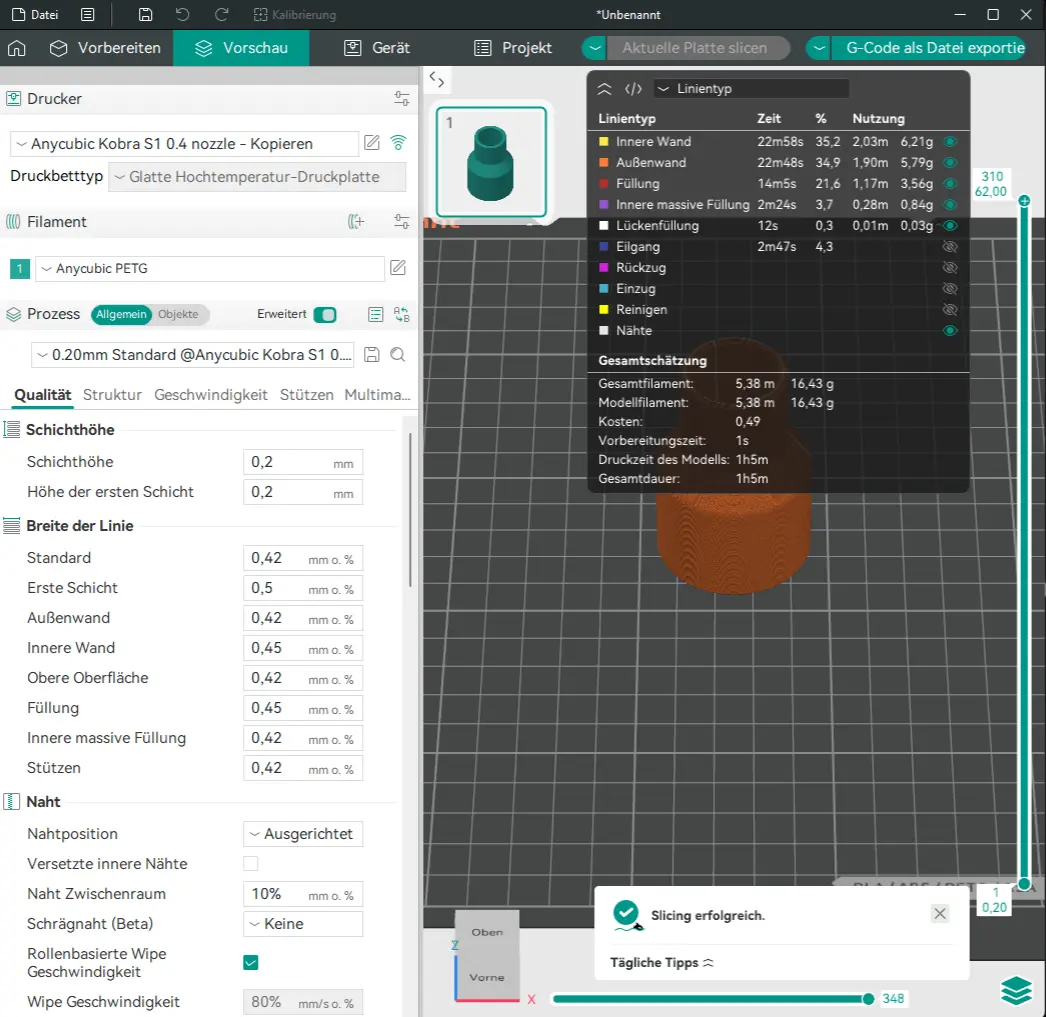Open the Anycubic PETG filament dropdown

click(209, 268)
